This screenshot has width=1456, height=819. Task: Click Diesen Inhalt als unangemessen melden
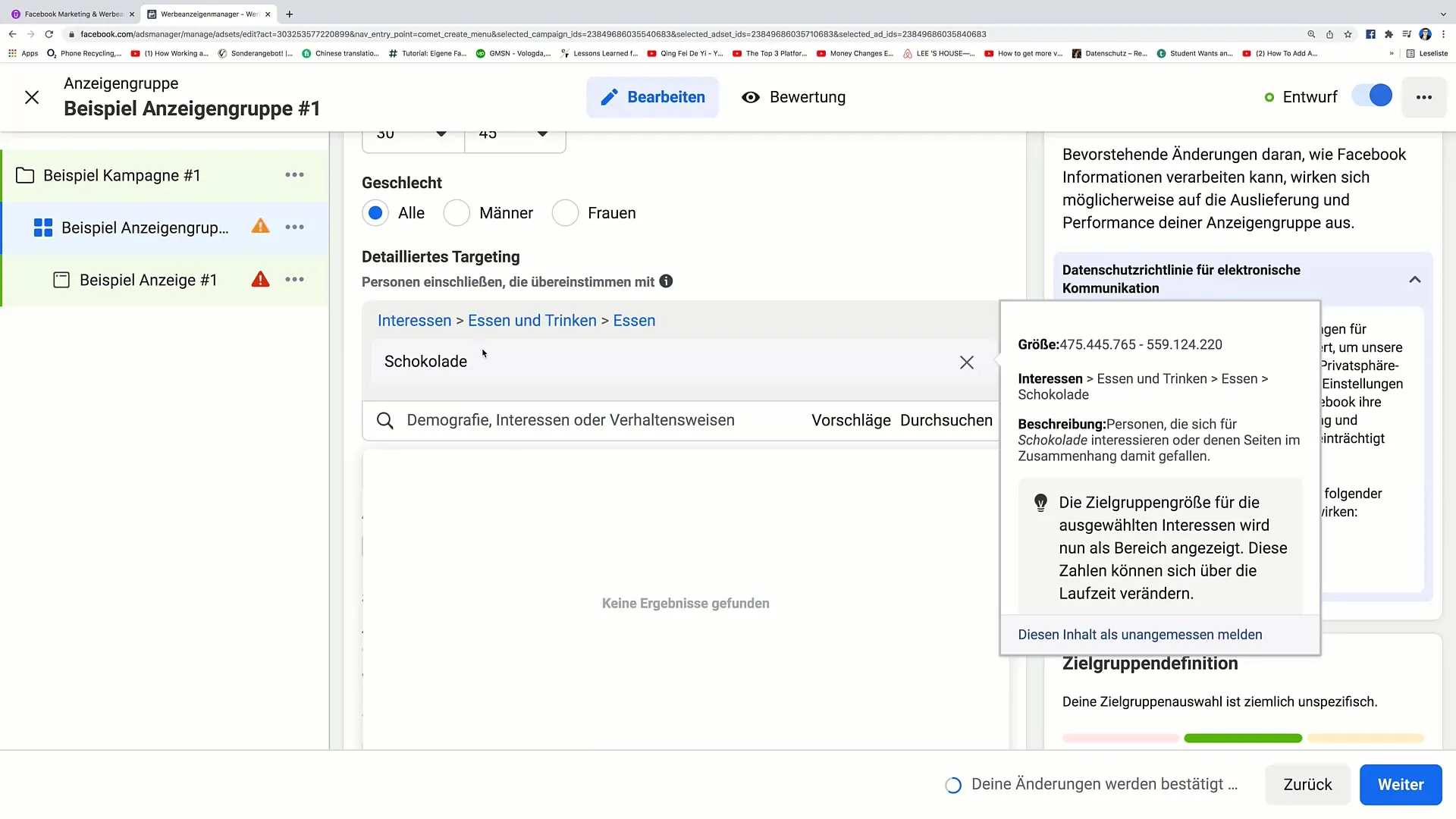(1140, 635)
